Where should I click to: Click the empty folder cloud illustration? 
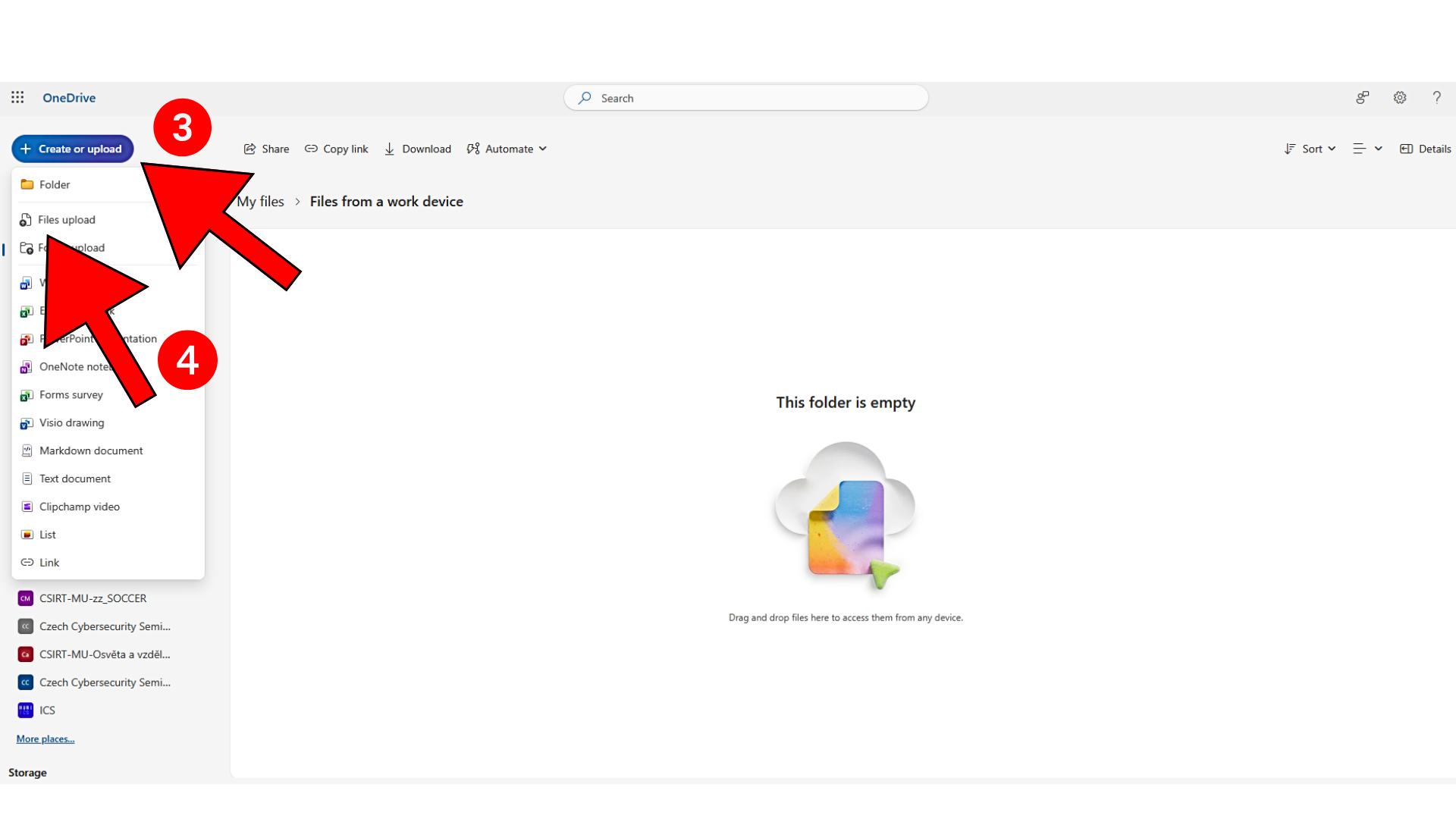(845, 516)
